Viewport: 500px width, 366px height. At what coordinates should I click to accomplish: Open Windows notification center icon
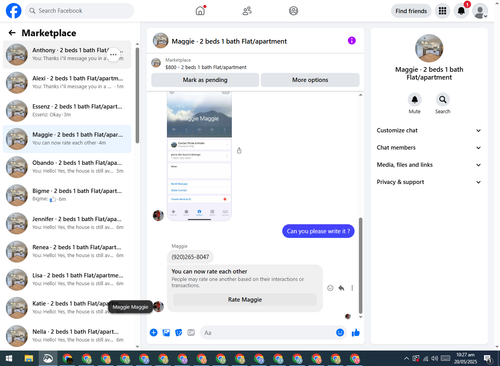488,359
